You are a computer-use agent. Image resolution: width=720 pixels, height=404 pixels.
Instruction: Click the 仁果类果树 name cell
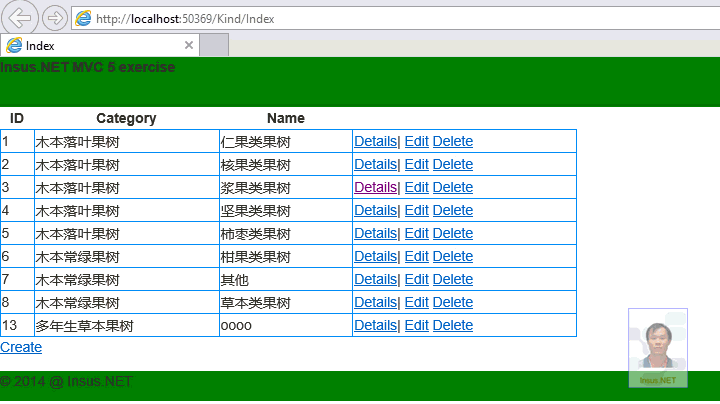(x=286, y=141)
